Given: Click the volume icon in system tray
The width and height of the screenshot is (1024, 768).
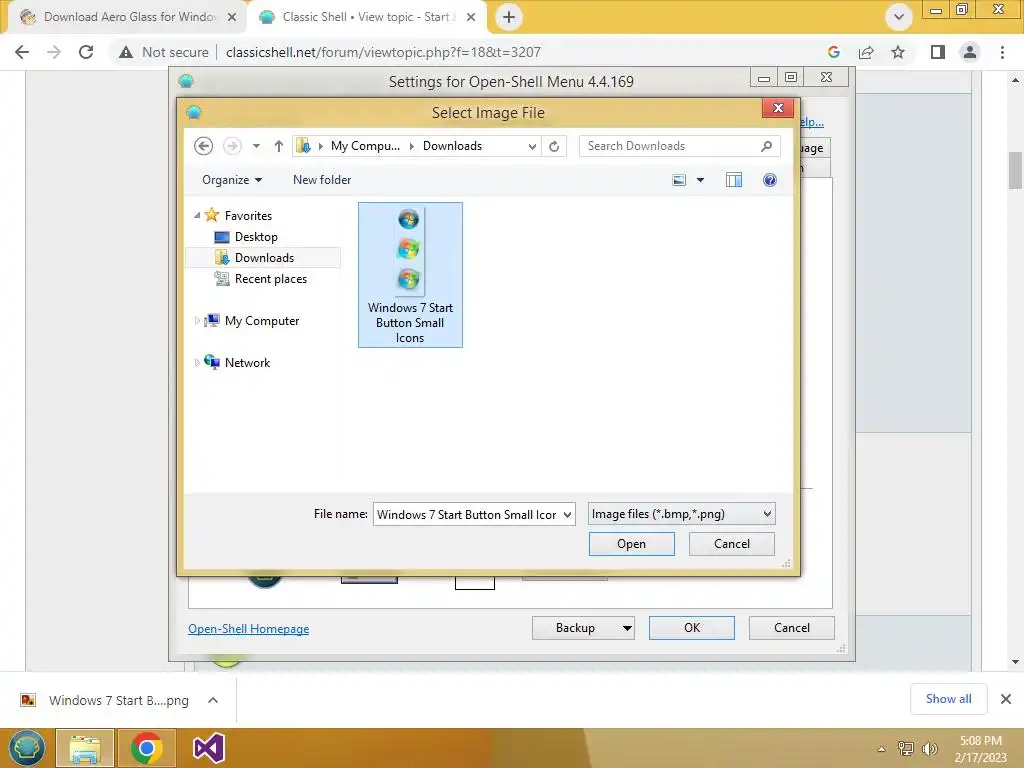Looking at the screenshot, I should pos(929,749).
